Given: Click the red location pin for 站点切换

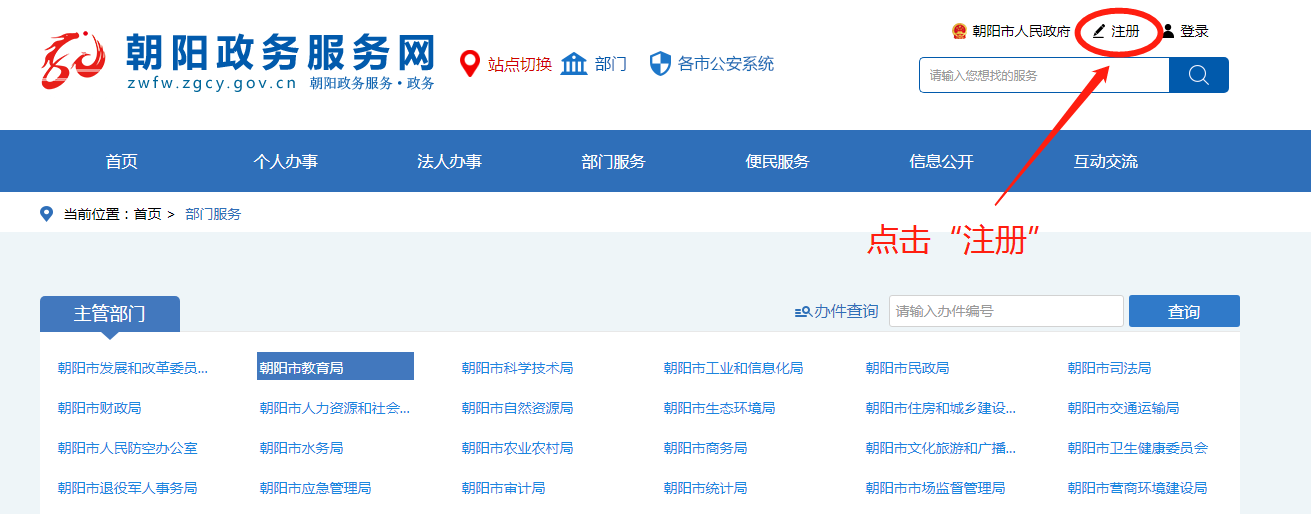Looking at the screenshot, I should coord(469,64).
